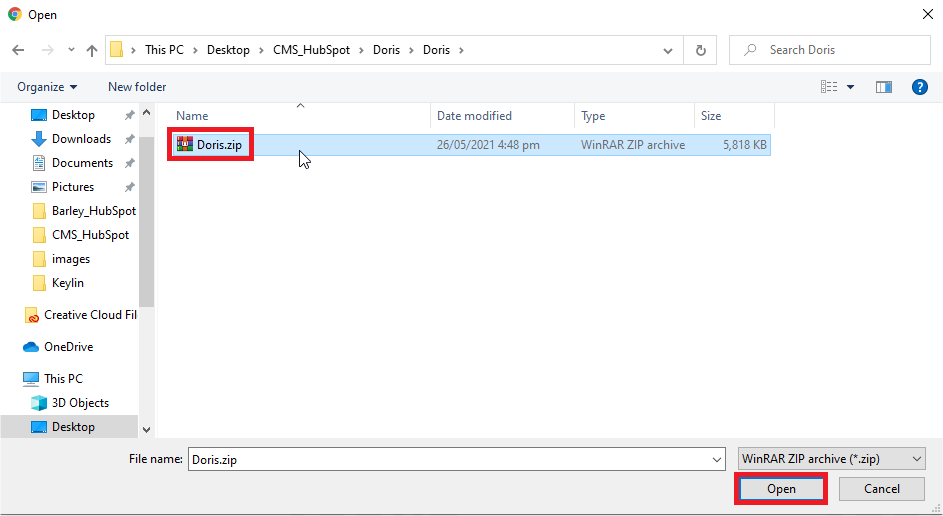This screenshot has width=943, height=516.
Task: Click into the Search Doris field
Action: (838, 50)
